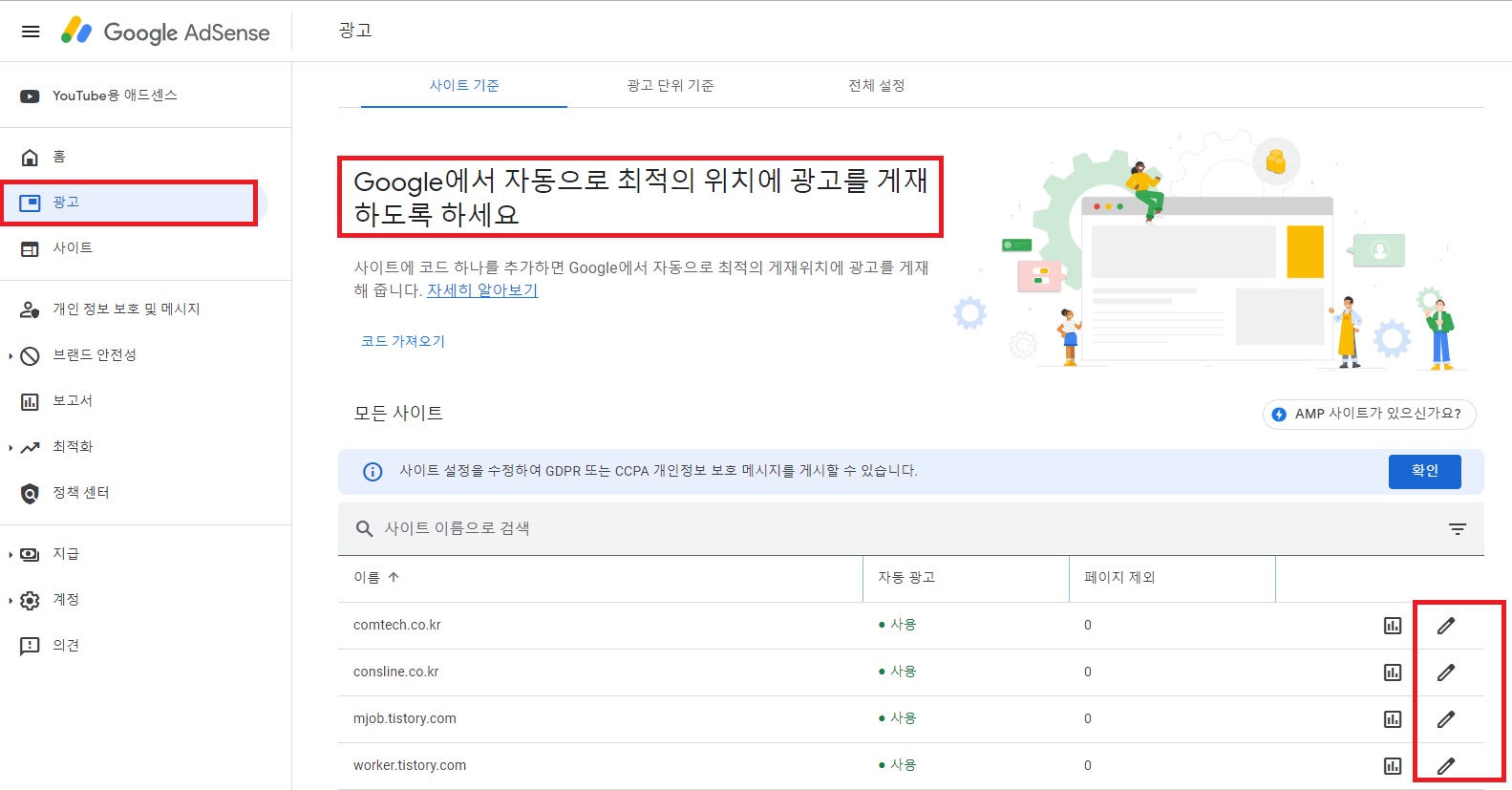Click AMP 사이트가 있으신가요? button
The height and width of the screenshot is (790, 1512).
(x=1369, y=414)
